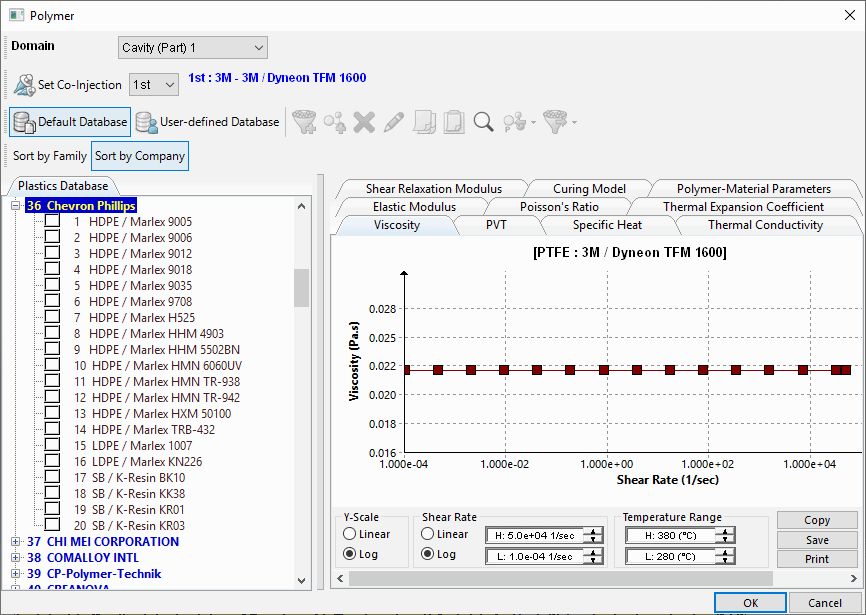The image size is (866, 615).
Task: Click the high temperature spinner arrows
Action: [x=726, y=535]
